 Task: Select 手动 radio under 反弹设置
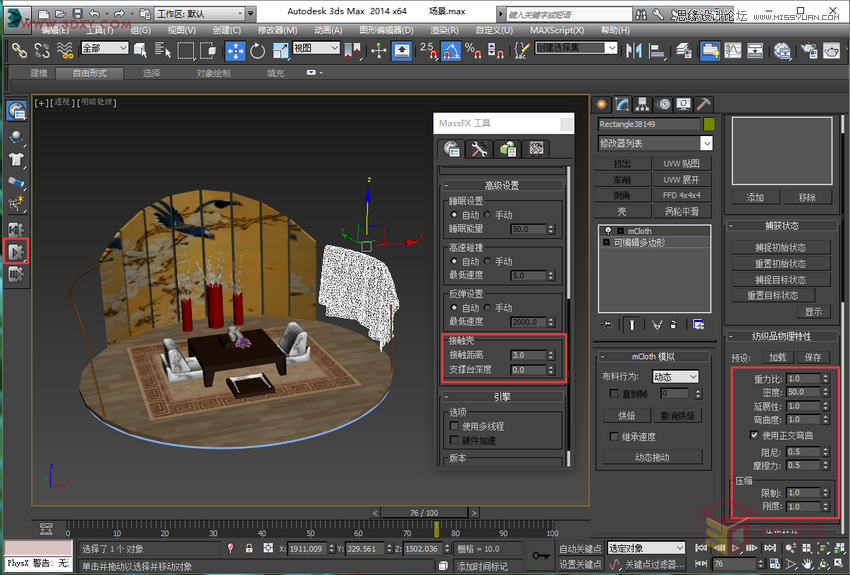tap(487, 308)
